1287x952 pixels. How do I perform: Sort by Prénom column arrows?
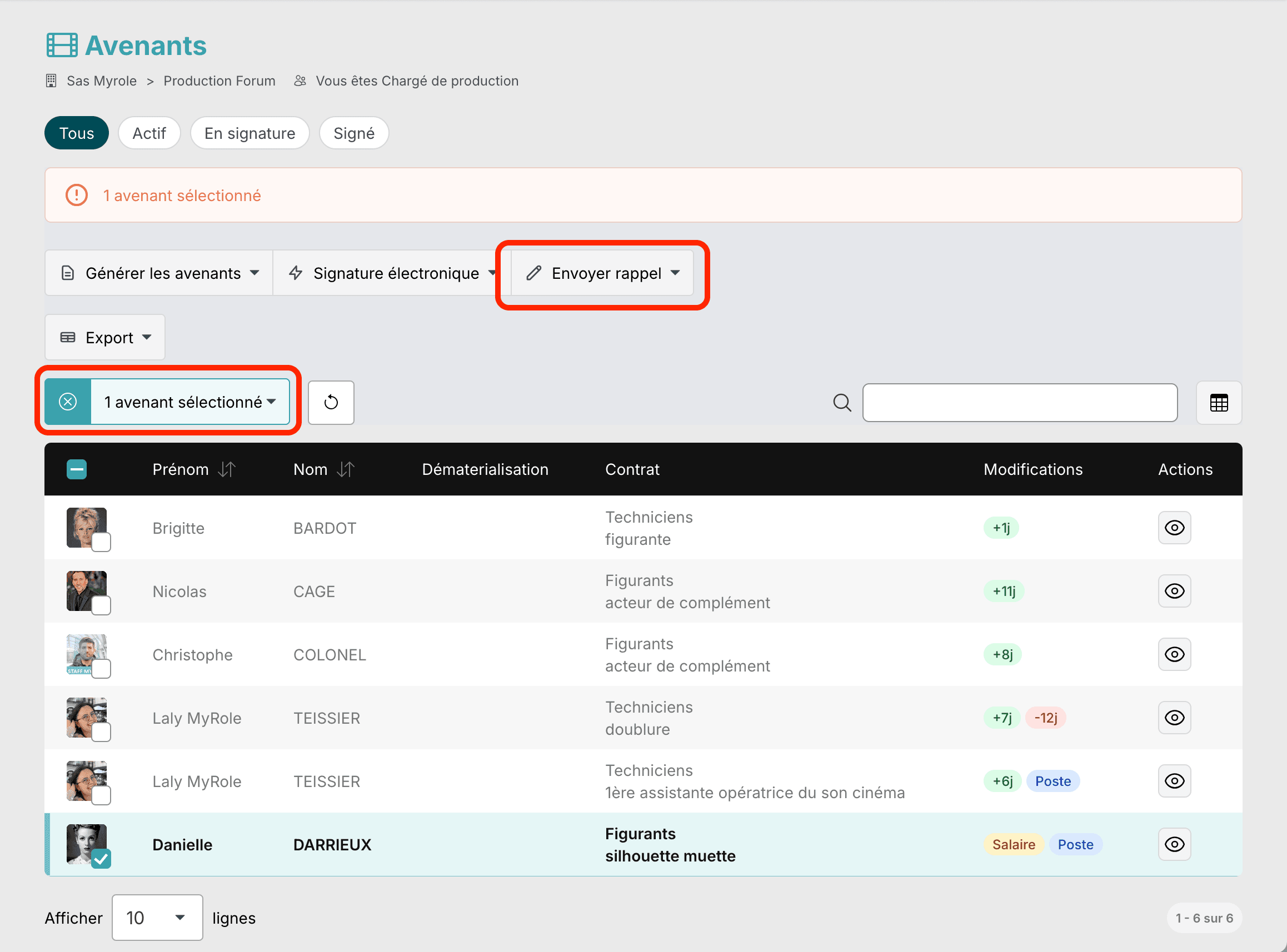pyautogui.click(x=227, y=469)
